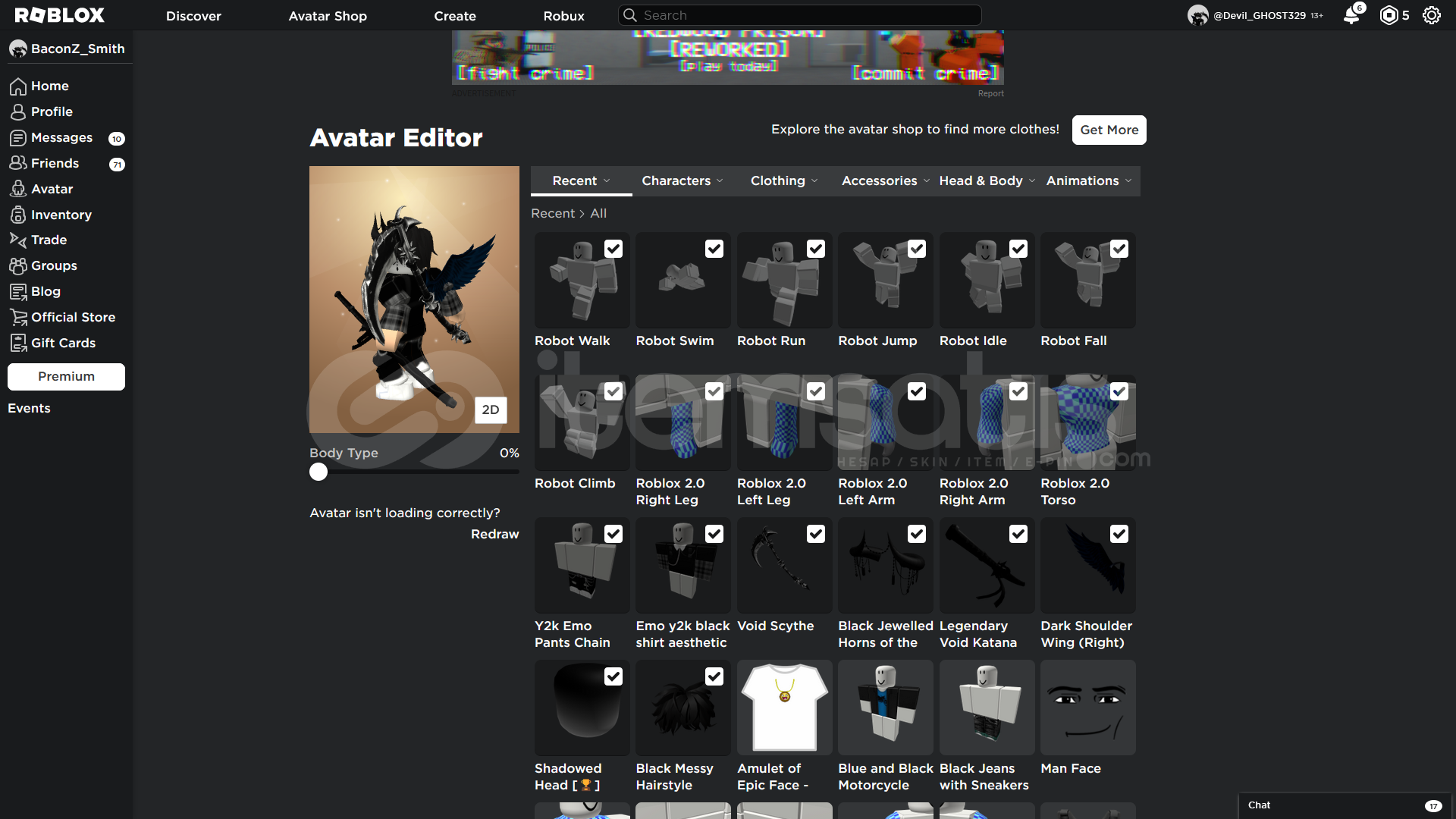Select the Man Face thumbnail
1456x819 pixels.
1087,708
